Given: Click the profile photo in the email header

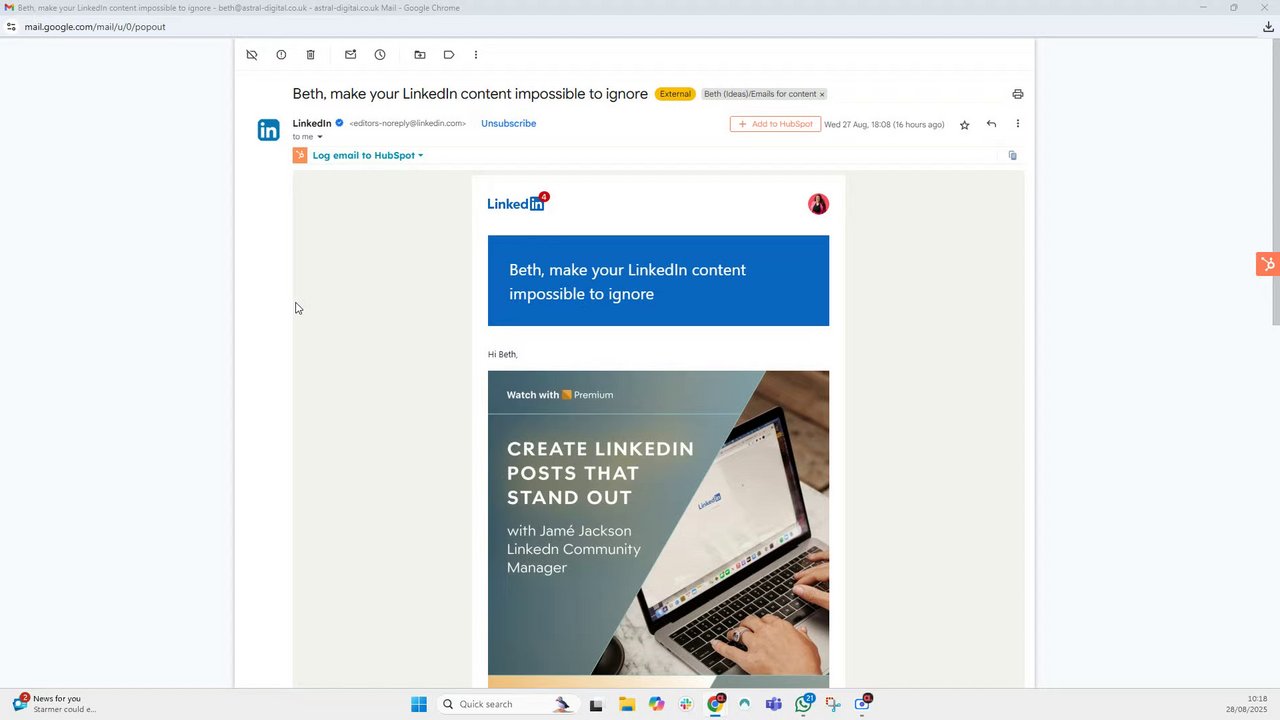Looking at the screenshot, I should coord(818,204).
